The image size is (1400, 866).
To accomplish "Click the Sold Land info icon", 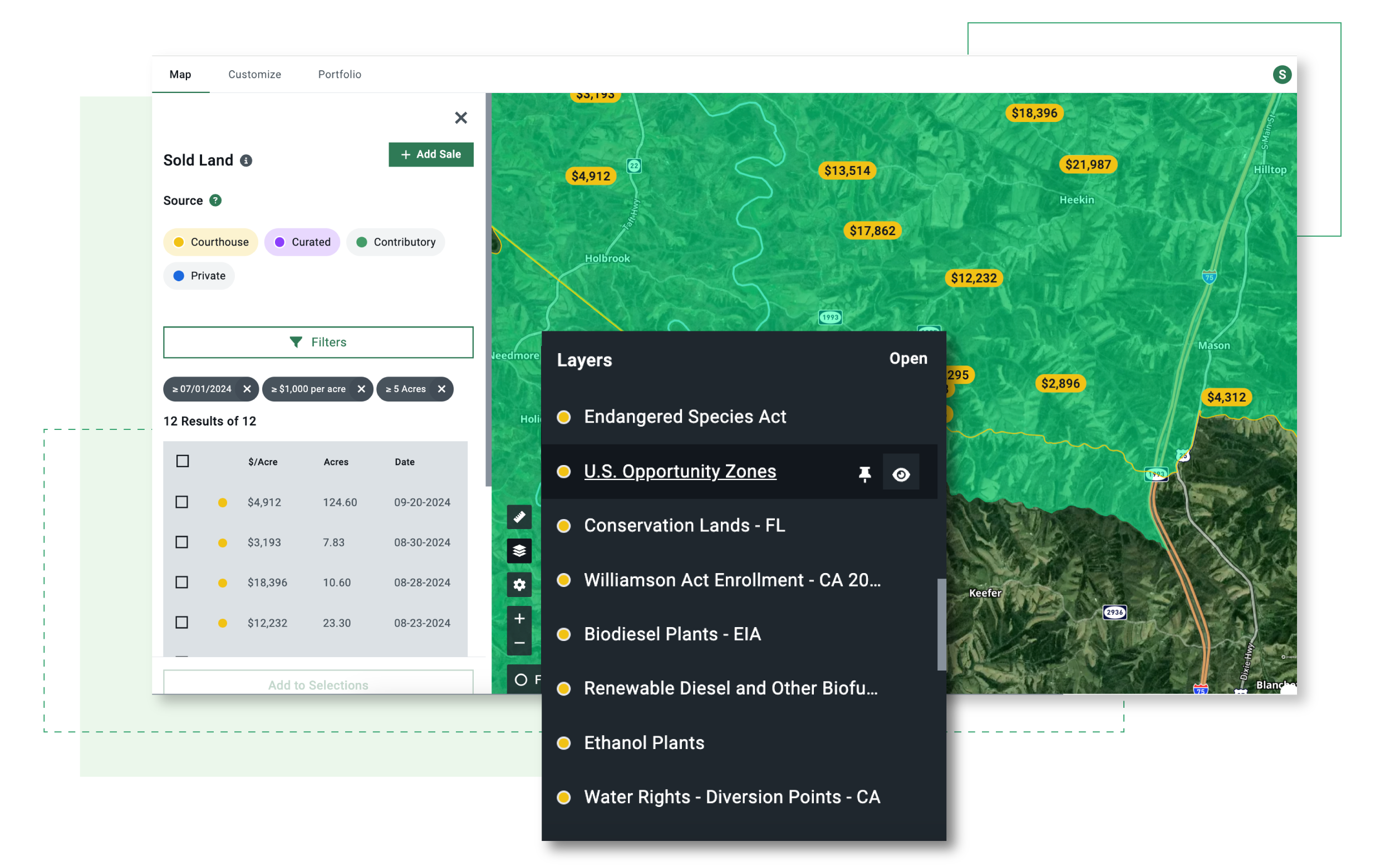I will pos(246,160).
